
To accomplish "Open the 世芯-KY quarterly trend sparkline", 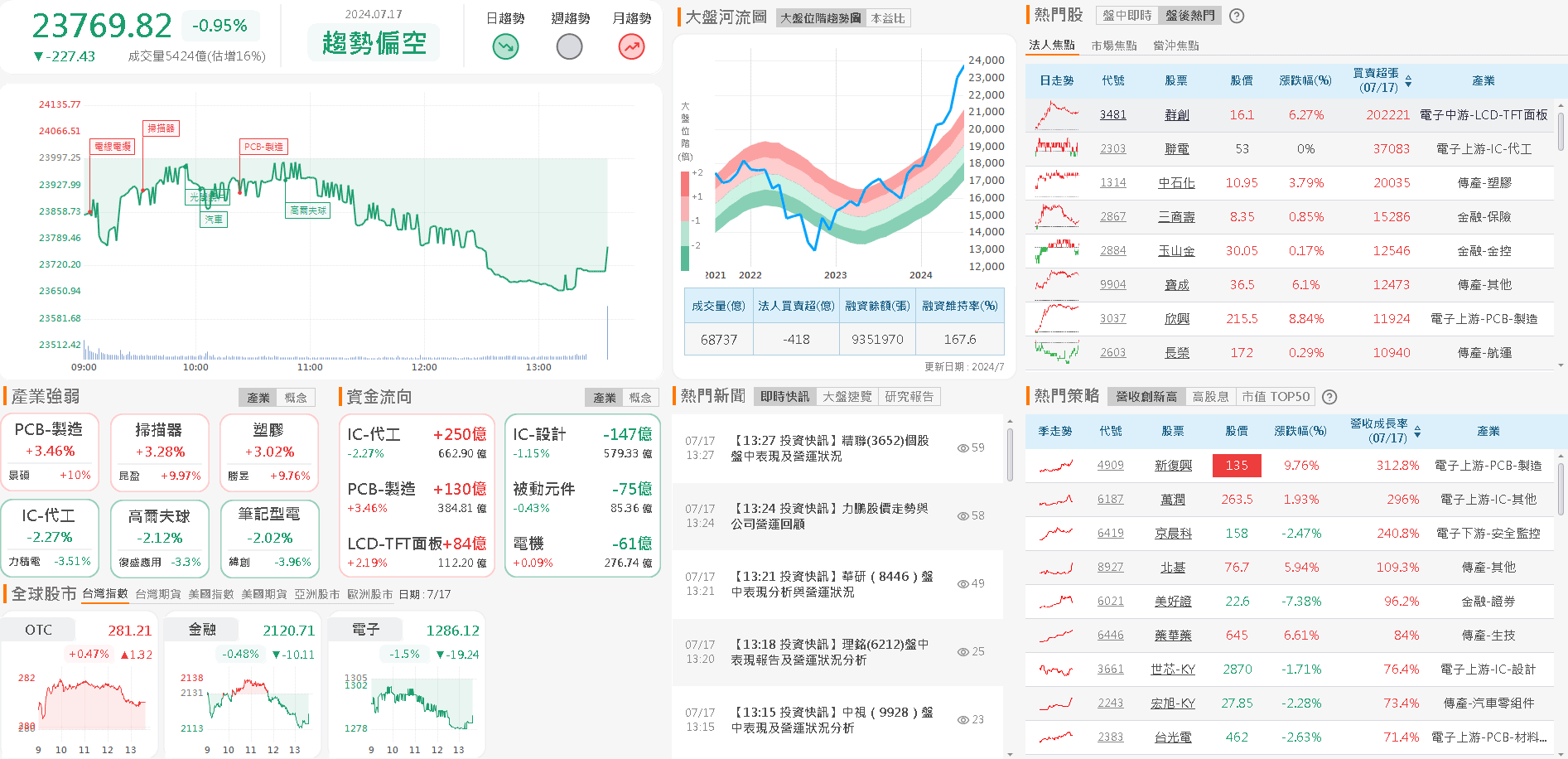I will (1056, 670).
